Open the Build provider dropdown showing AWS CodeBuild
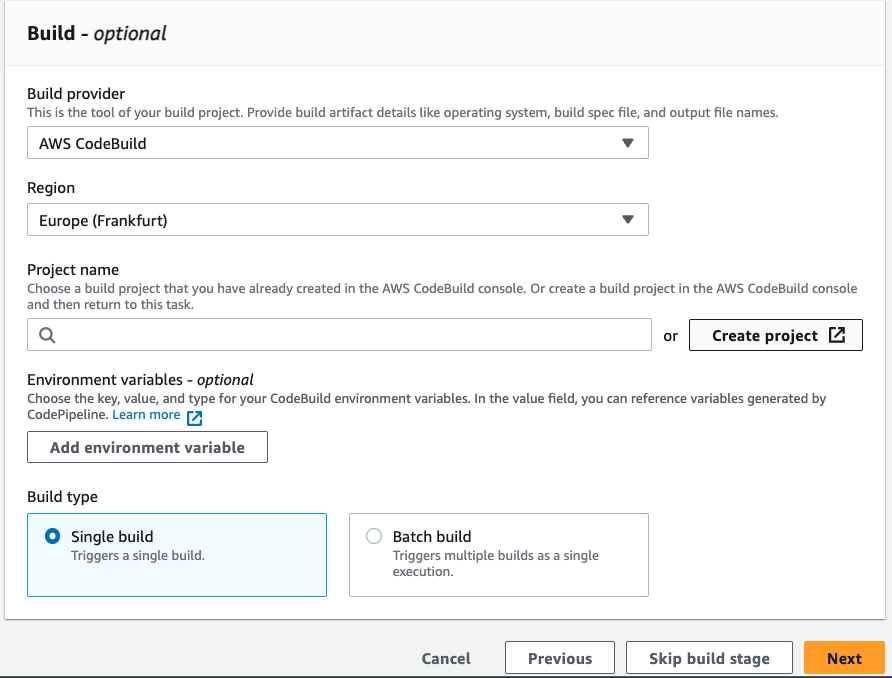The height and width of the screenshot is (678, 892). pyautogui.click(x=337, y=143)
